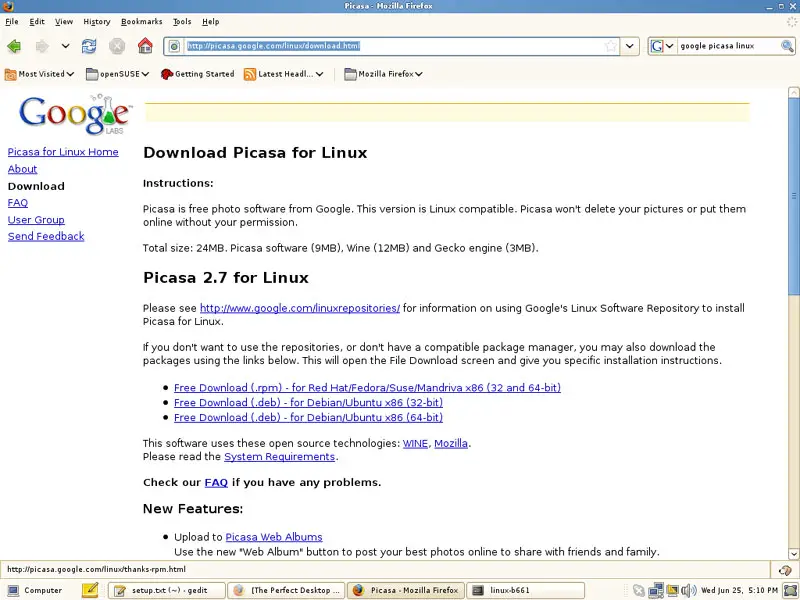Switch to the setup.txt gedit window
Viewport: 800px width, 600px height.
(166, 590)
